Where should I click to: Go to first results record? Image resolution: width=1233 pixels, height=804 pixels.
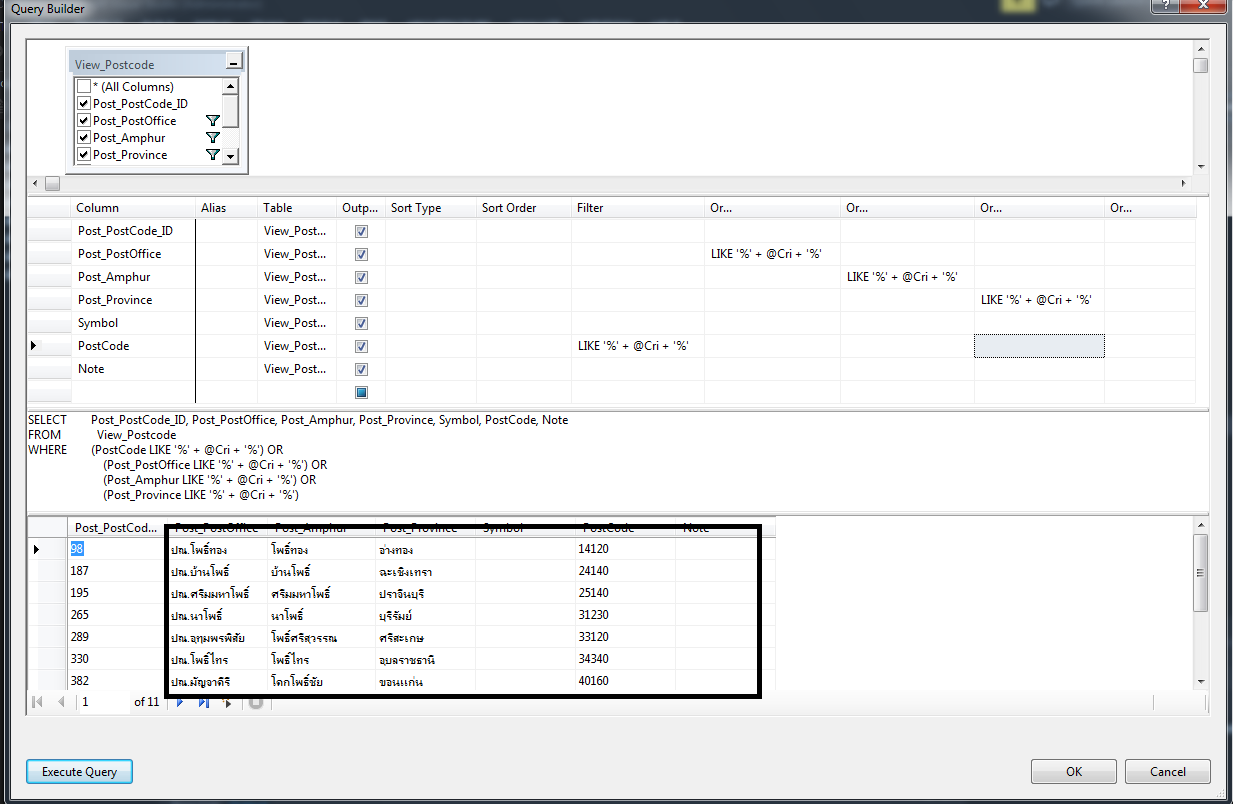click(x=38, y=702)
